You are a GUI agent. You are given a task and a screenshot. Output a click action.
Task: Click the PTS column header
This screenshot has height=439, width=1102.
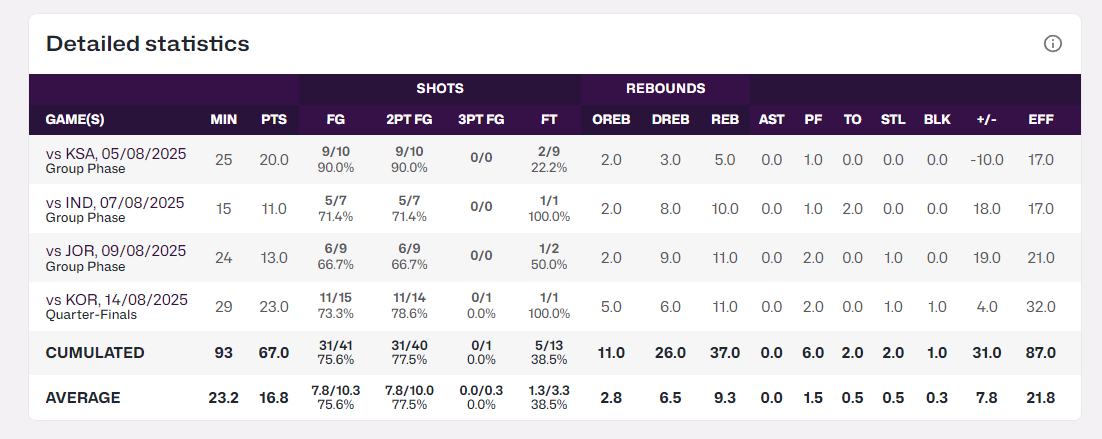point(274,120)
